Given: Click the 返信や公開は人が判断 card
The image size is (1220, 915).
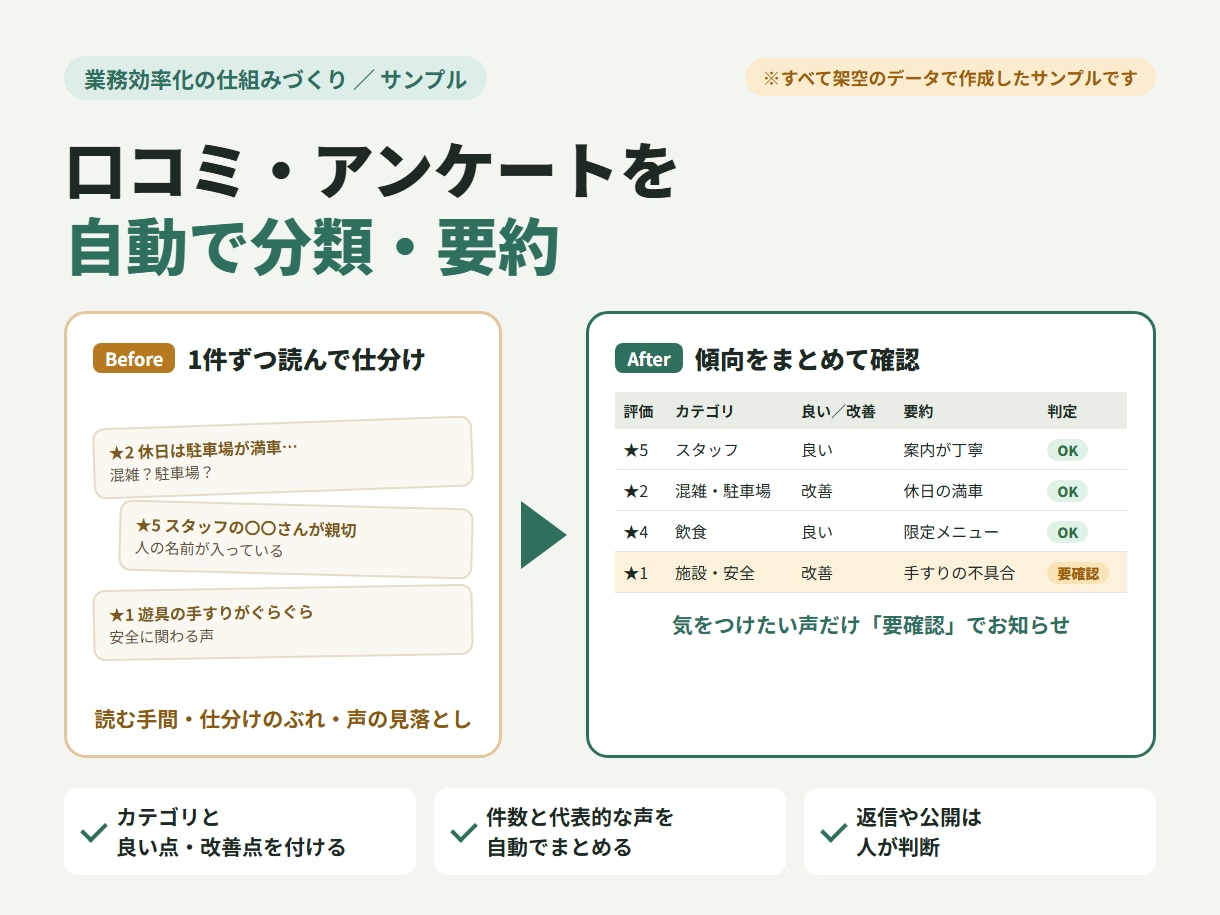Looking at the screenshot, I should (x=980, y=832).
